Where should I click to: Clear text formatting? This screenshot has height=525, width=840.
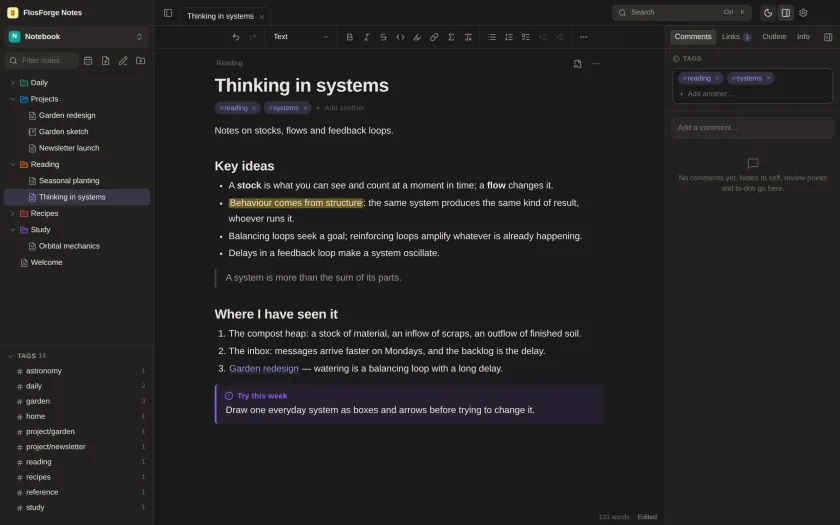pos(468,37)
